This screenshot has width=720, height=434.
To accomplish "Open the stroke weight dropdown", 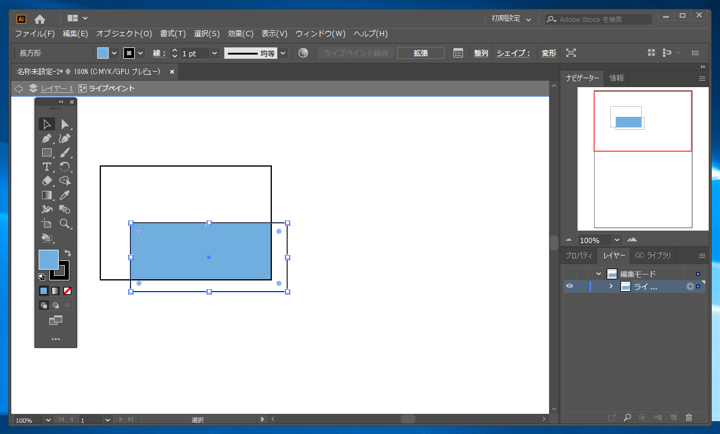I will click(214, 53).
